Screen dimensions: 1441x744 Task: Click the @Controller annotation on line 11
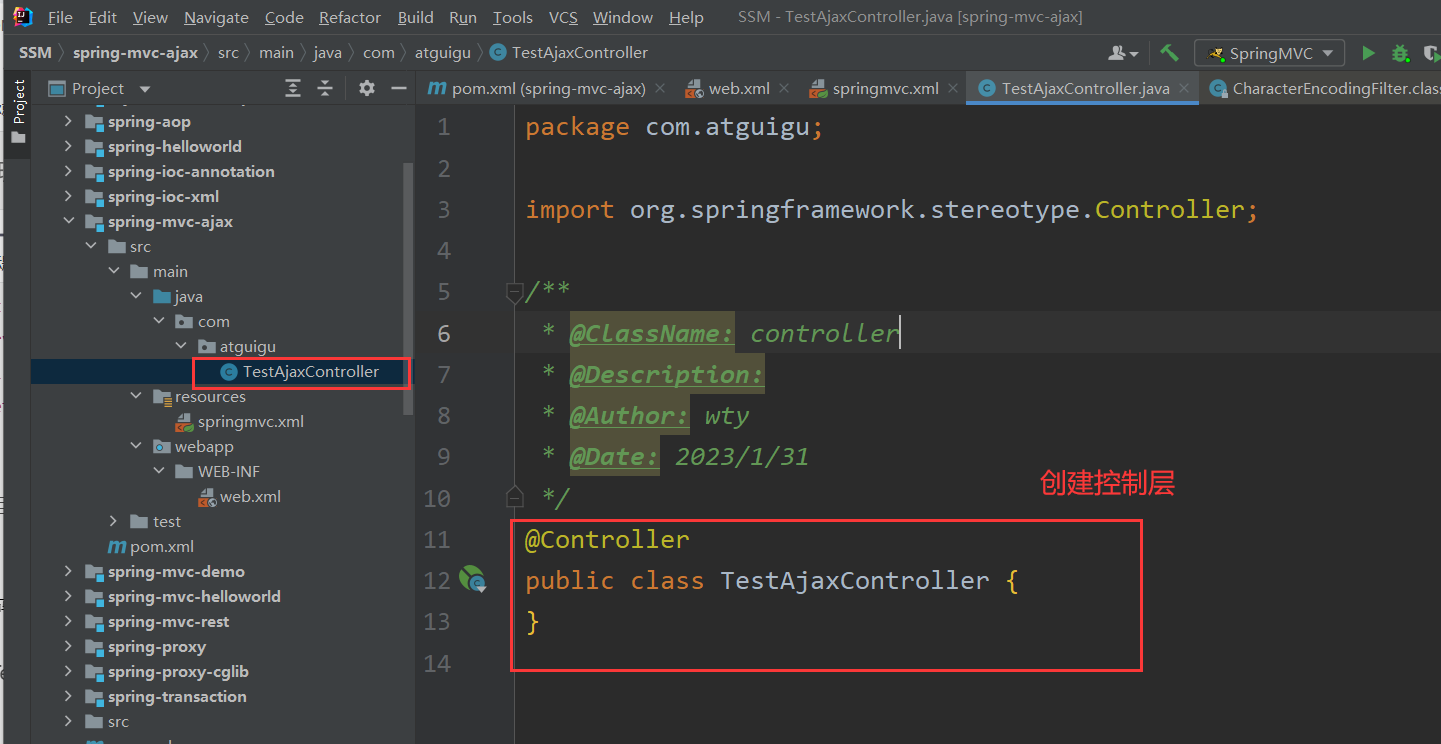click(x=607, y=540)
